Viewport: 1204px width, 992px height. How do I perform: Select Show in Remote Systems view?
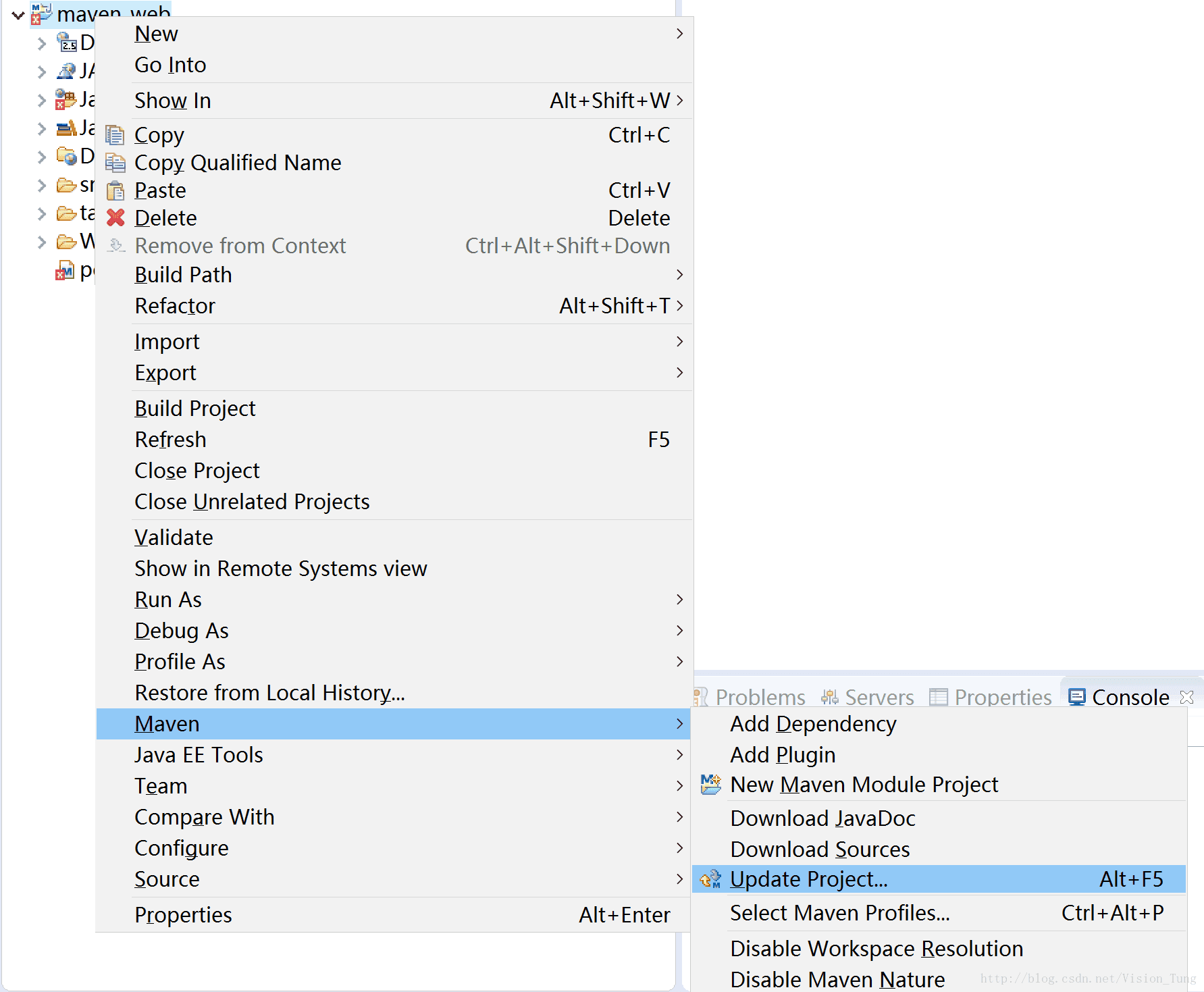394,569
